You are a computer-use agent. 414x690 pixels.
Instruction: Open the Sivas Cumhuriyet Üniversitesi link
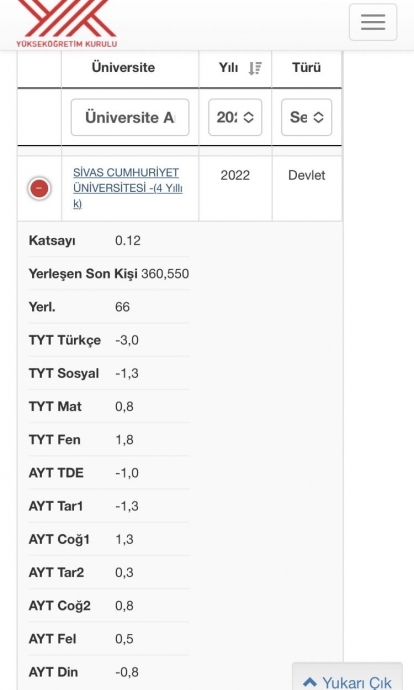click(128, 188)
